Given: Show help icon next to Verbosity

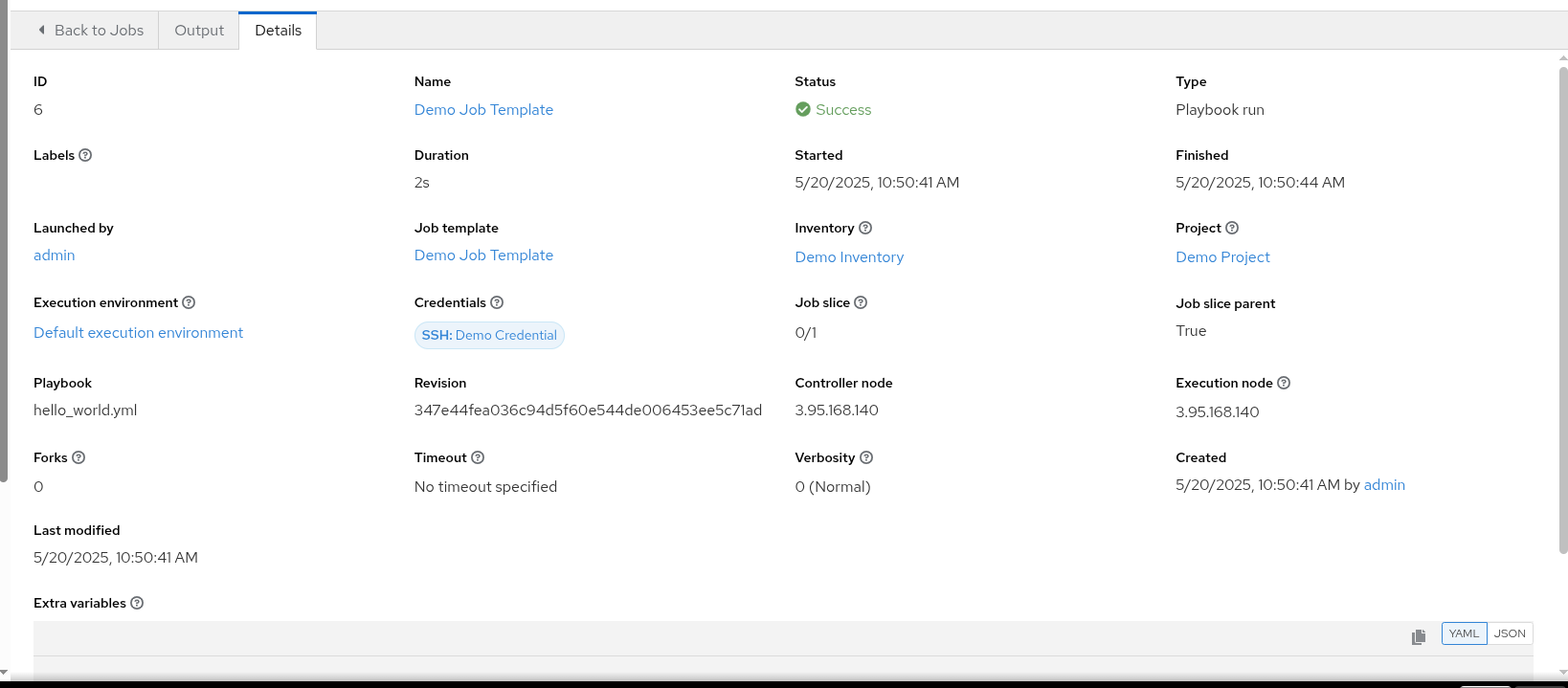Looking at the screenshot, I should click(866, 457).
